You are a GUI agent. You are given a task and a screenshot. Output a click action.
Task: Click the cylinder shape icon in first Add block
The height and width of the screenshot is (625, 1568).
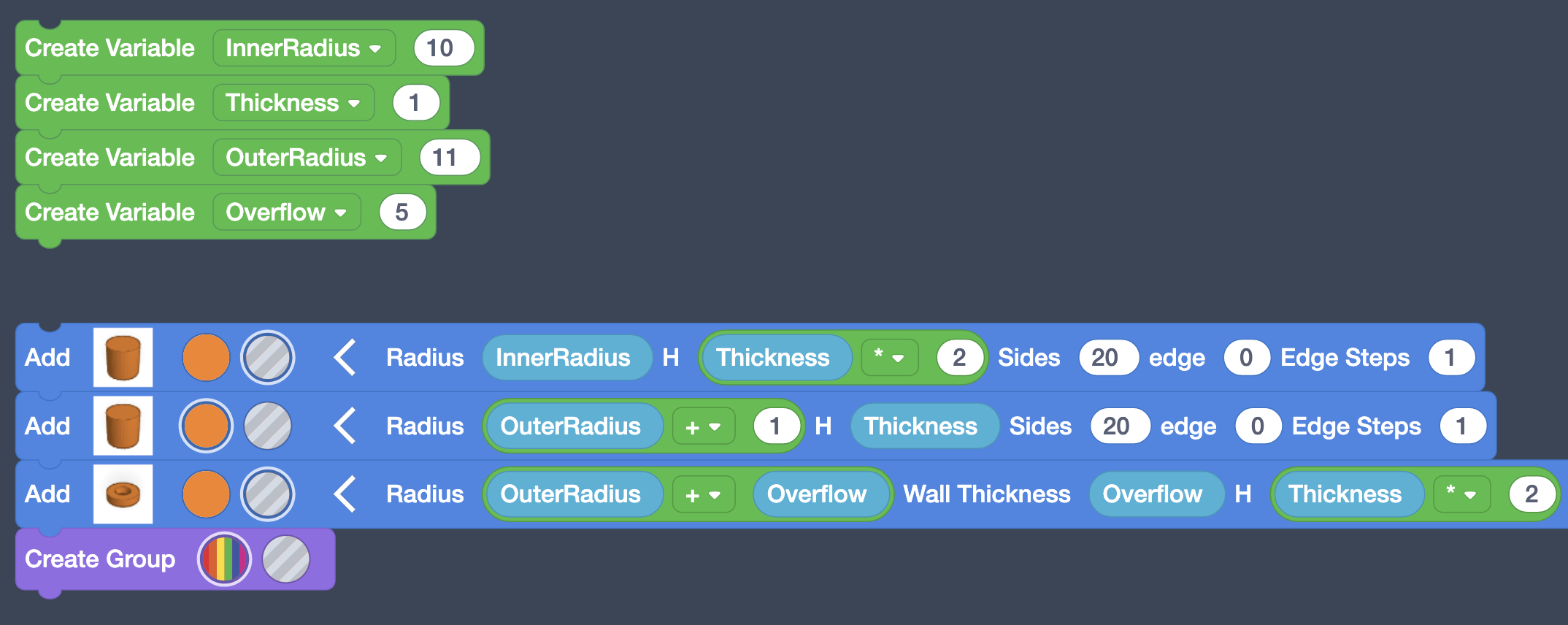click(x=123, y=357)
